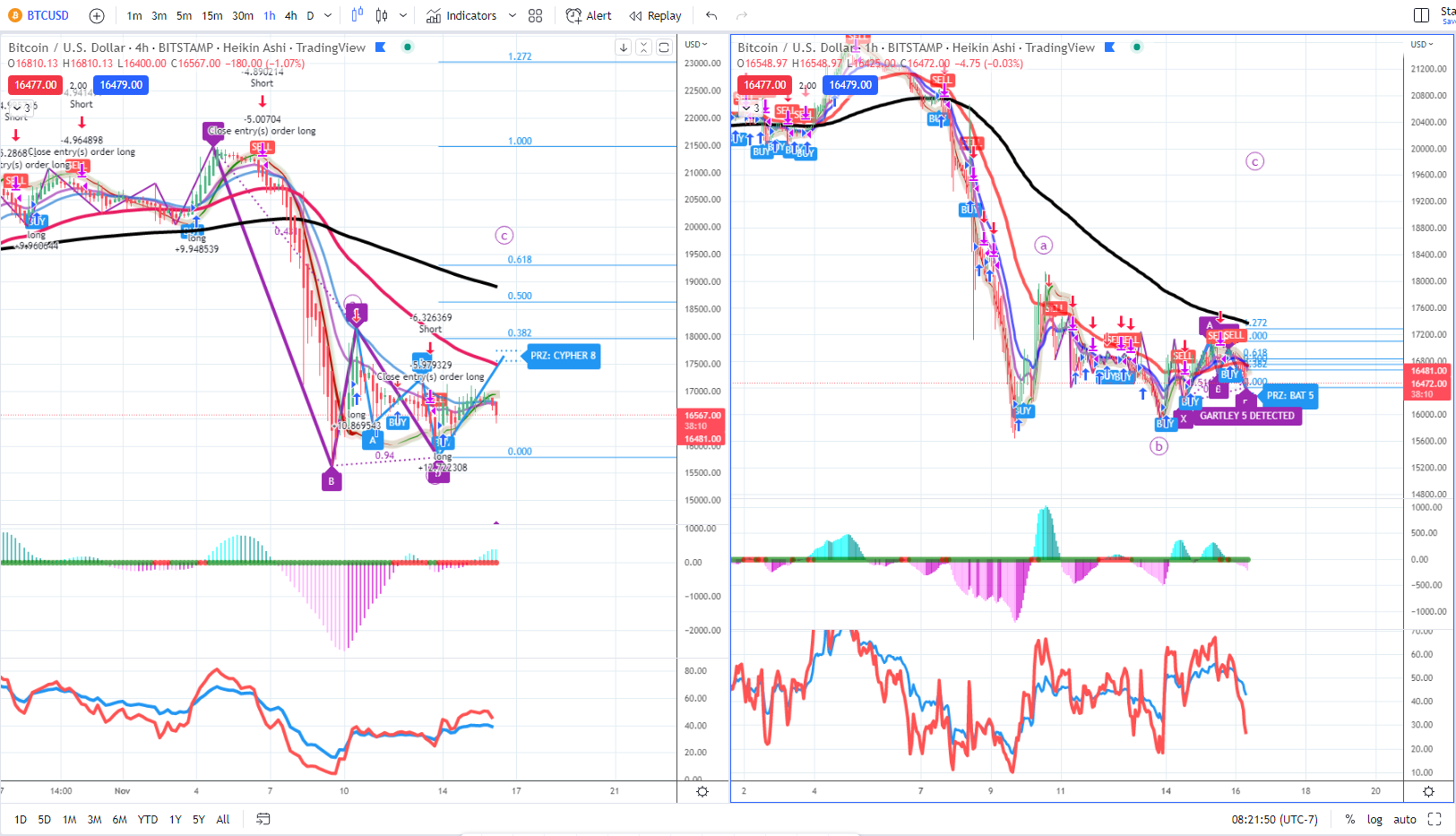Set date range to 3M
The height and width of the screenshot is (836, 1456).
[94, 819]
